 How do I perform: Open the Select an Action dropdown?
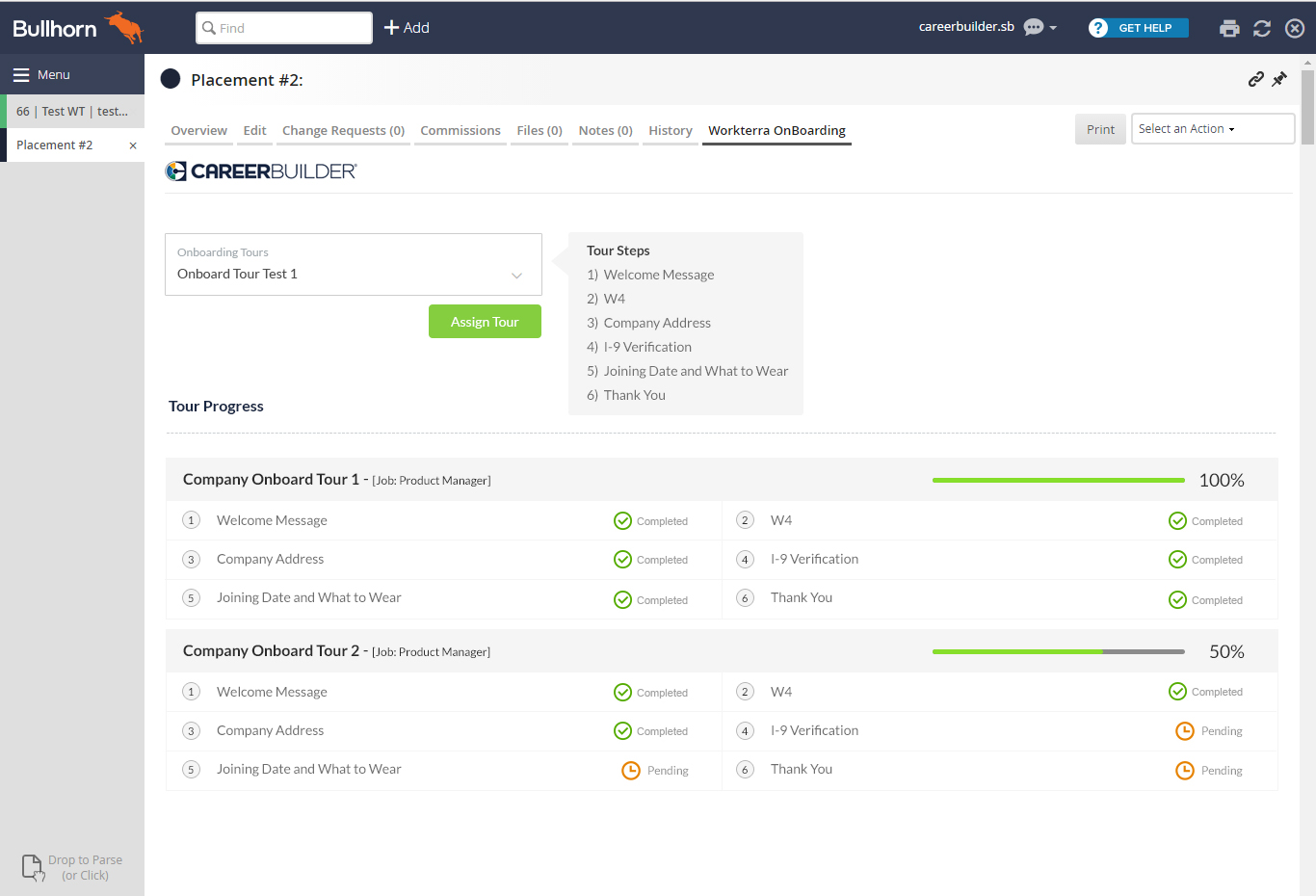pyautogui.click(x=1213, y=129)
